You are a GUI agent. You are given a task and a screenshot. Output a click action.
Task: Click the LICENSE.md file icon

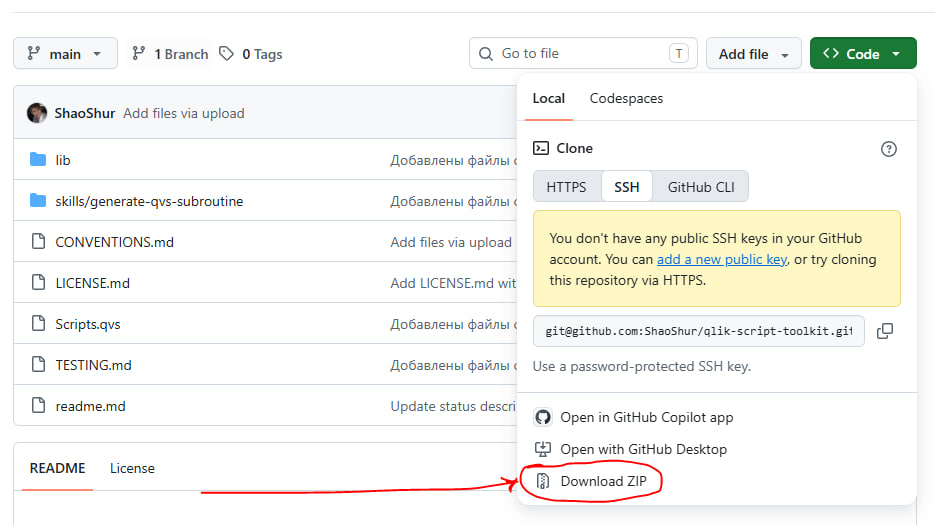pyautogui.click(x=38, y=282)
